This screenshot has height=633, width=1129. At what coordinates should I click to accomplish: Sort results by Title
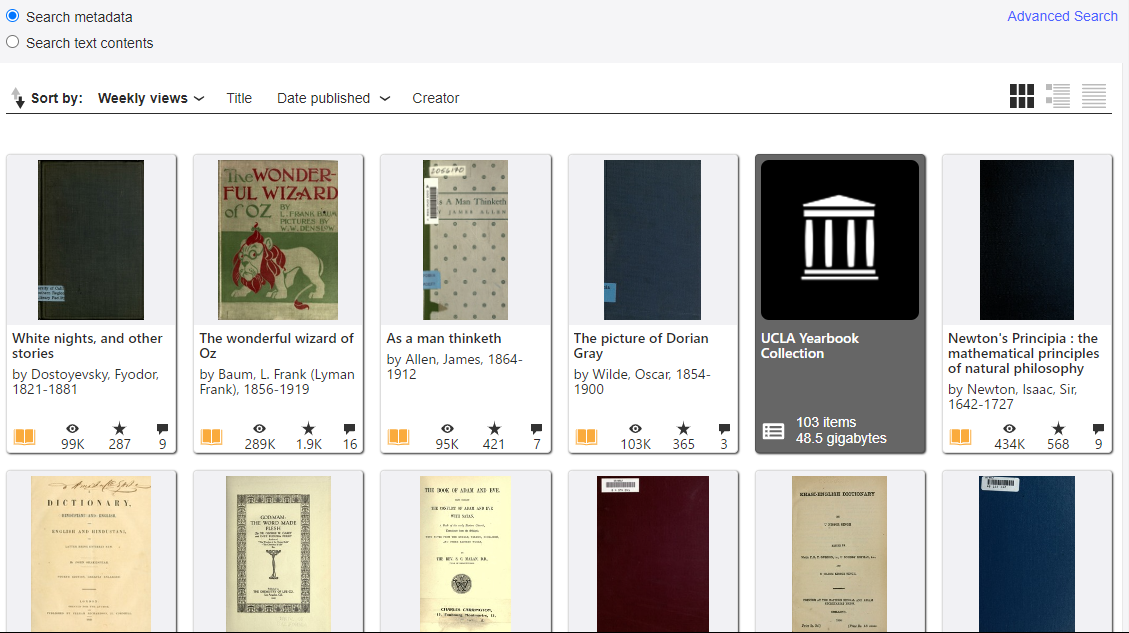pos(239,98)
